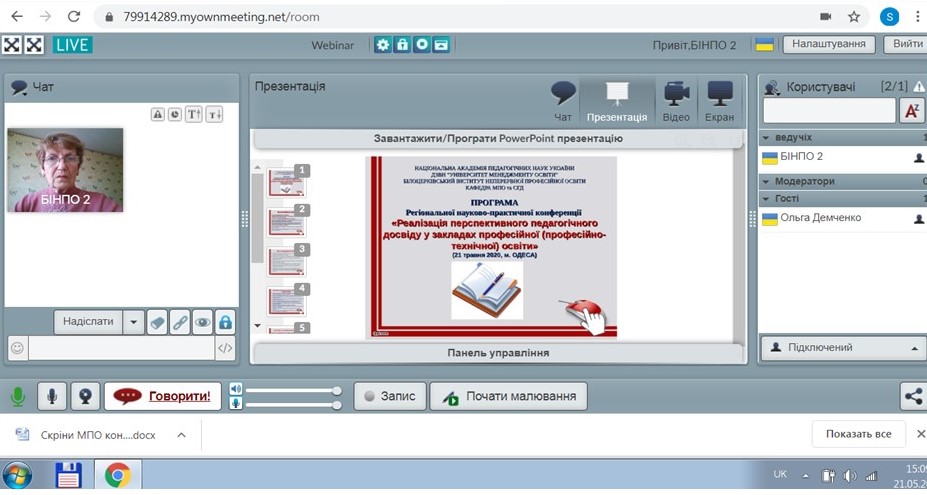Open the dropdown arrow beside Надіслати
This screenshot has height=495, width=927.
point(133,322)
